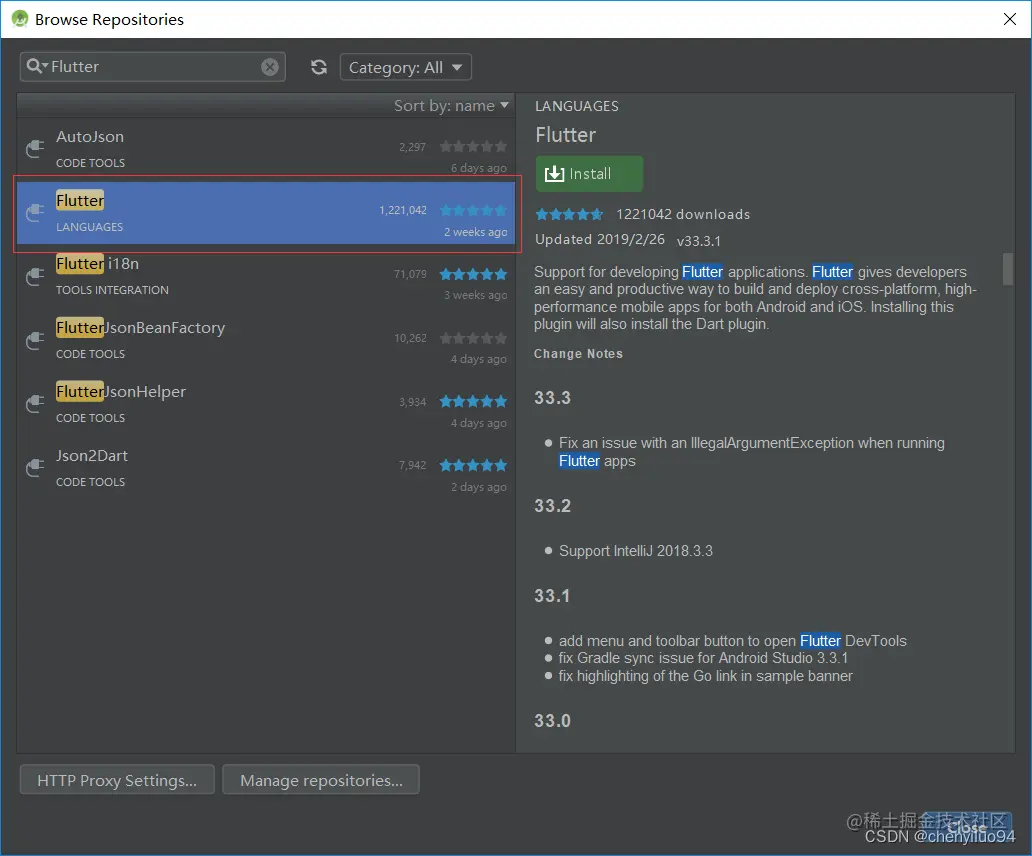The width and height of the screenshot is (1032, 856).
Task: Click the Json2Dart plugin icon
Action: tap(35, 468)
